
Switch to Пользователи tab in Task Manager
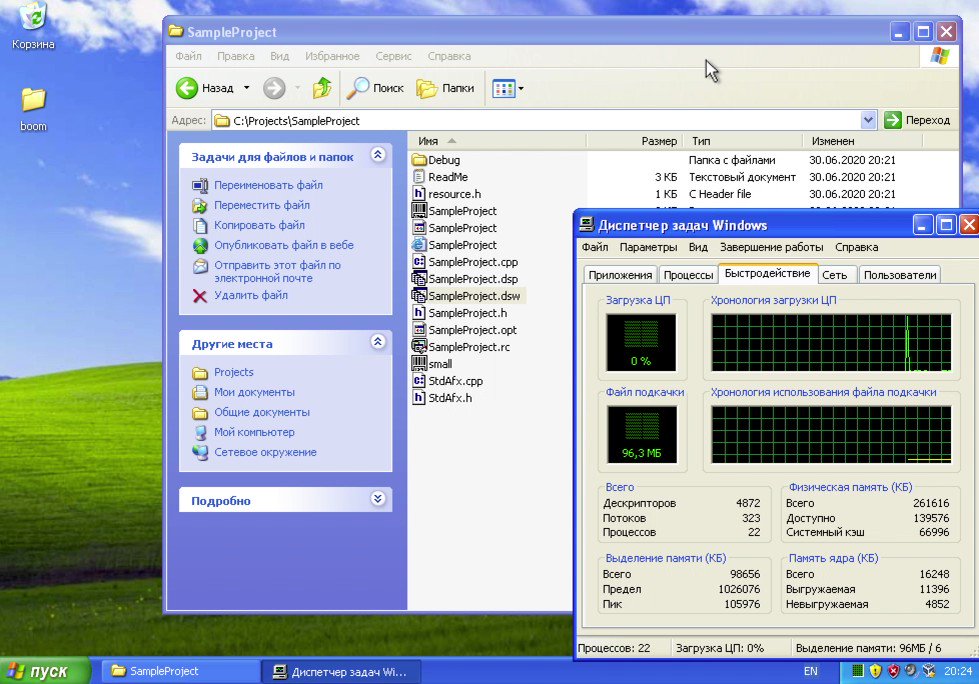coord(900,275)
